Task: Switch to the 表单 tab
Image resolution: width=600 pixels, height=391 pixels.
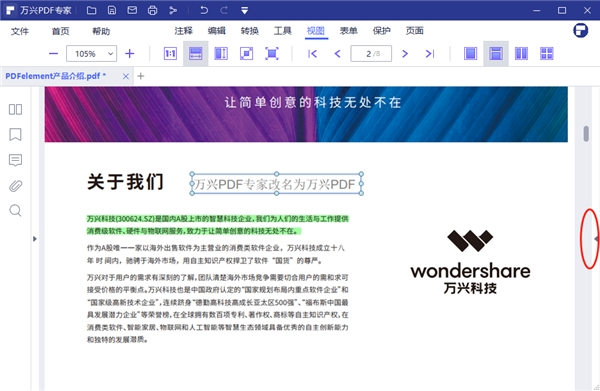Action: (349, 31)
